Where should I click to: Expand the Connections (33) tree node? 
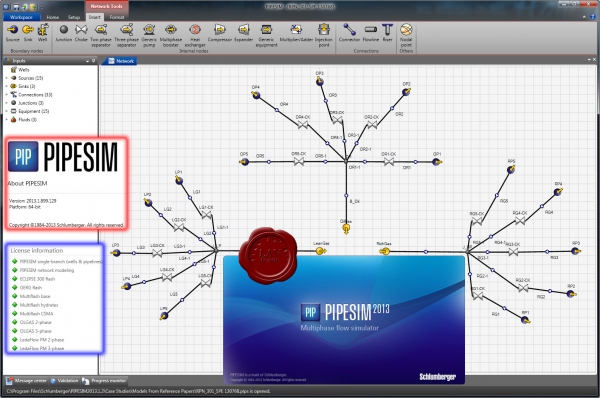[6, 95]
